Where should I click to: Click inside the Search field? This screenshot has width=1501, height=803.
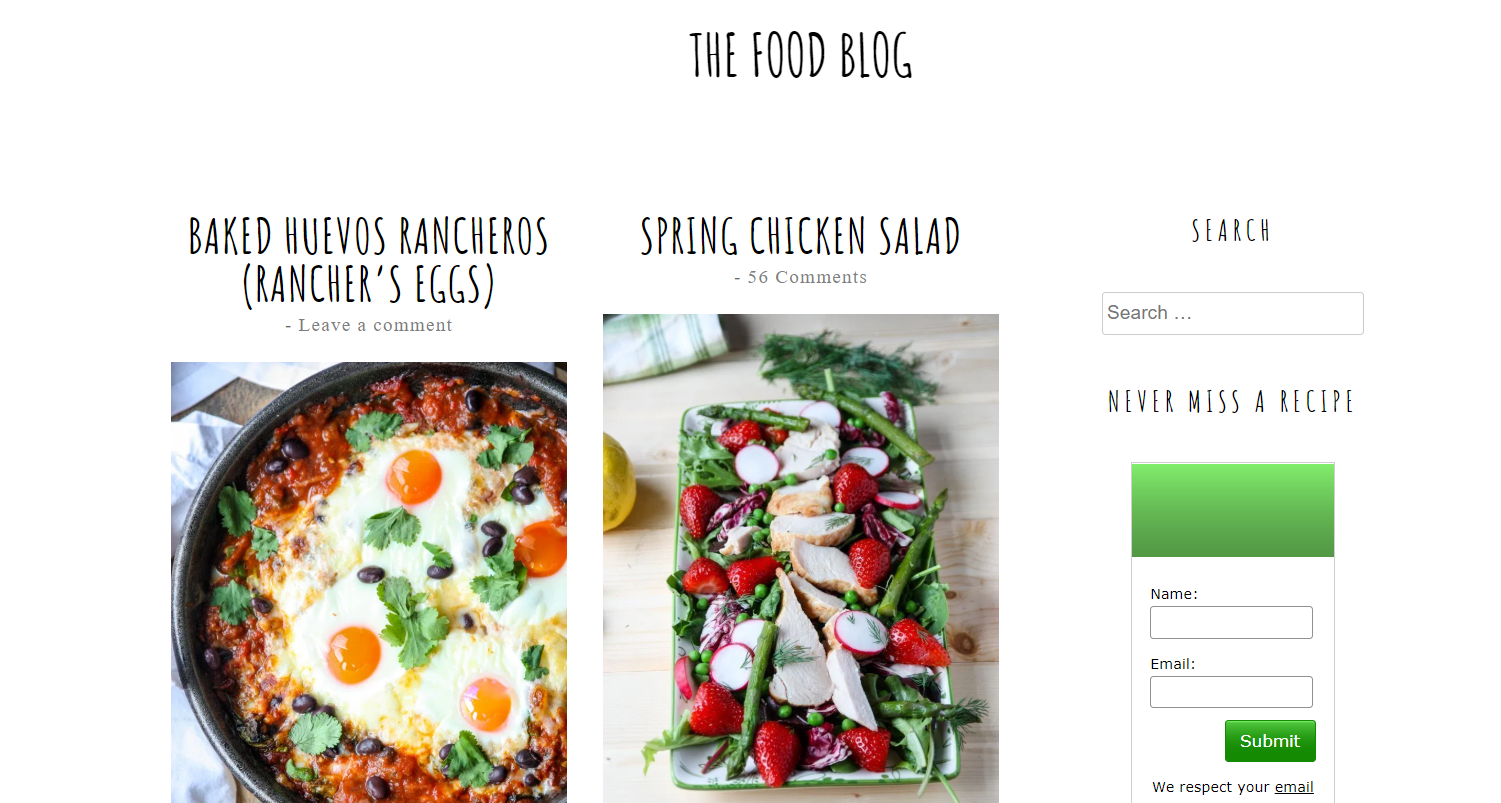coord(1232,313)
